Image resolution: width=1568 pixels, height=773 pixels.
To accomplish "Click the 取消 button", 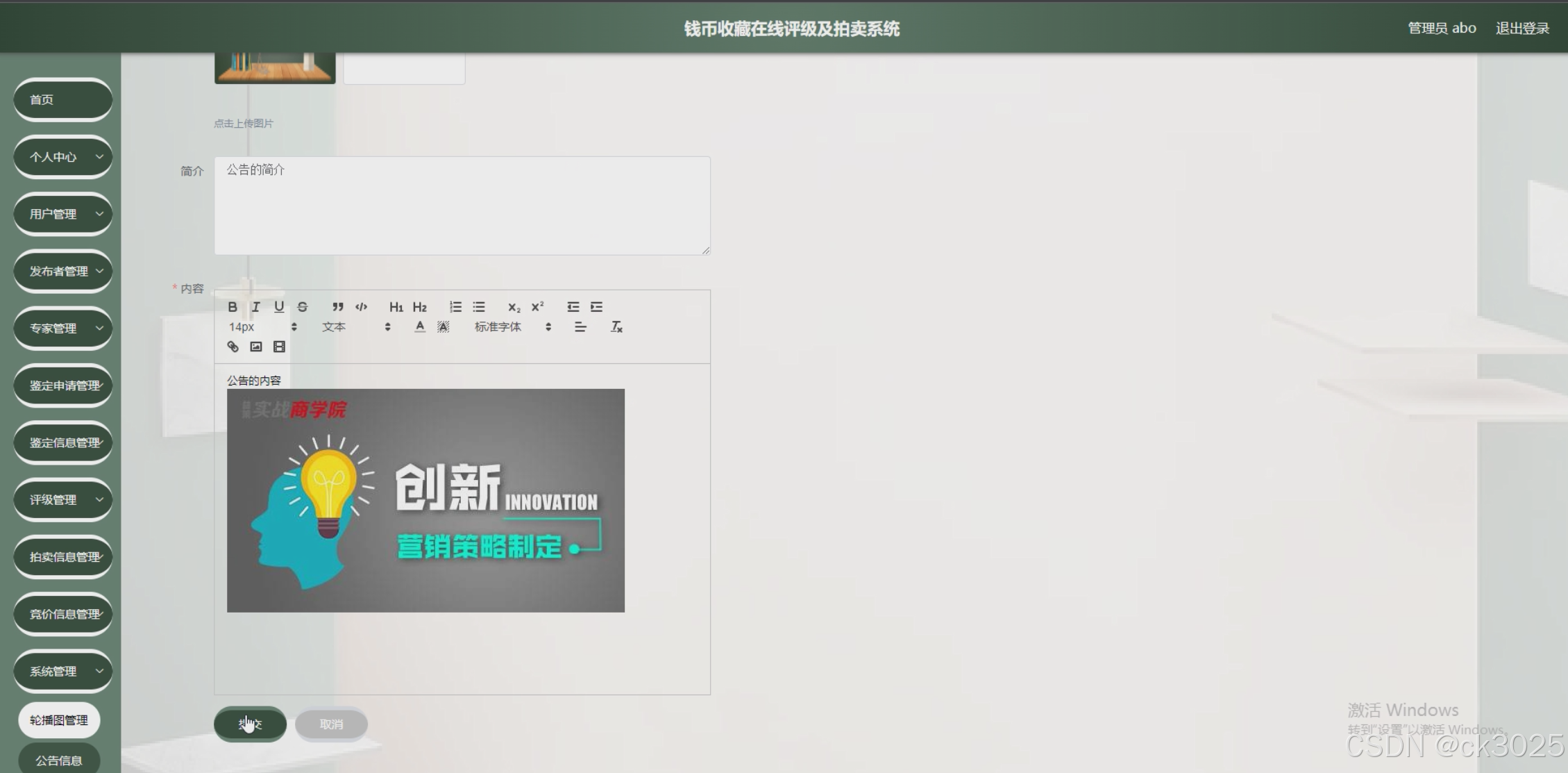I will coord(331,724).
